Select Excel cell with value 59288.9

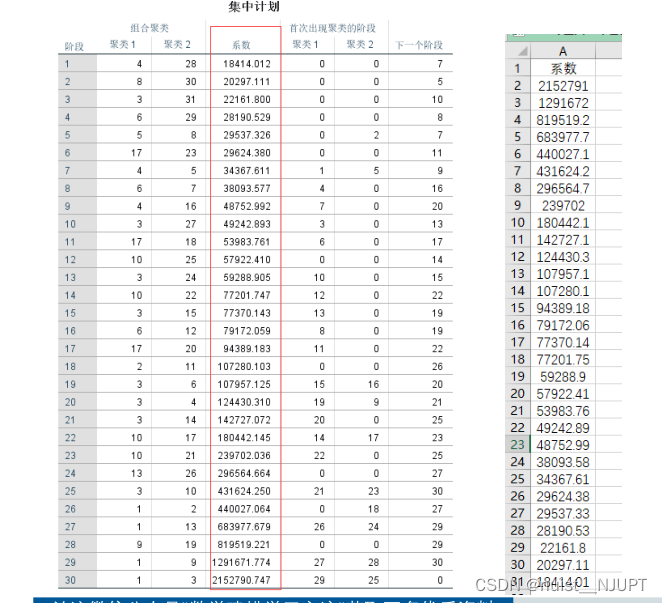click(x=563, y=377)
